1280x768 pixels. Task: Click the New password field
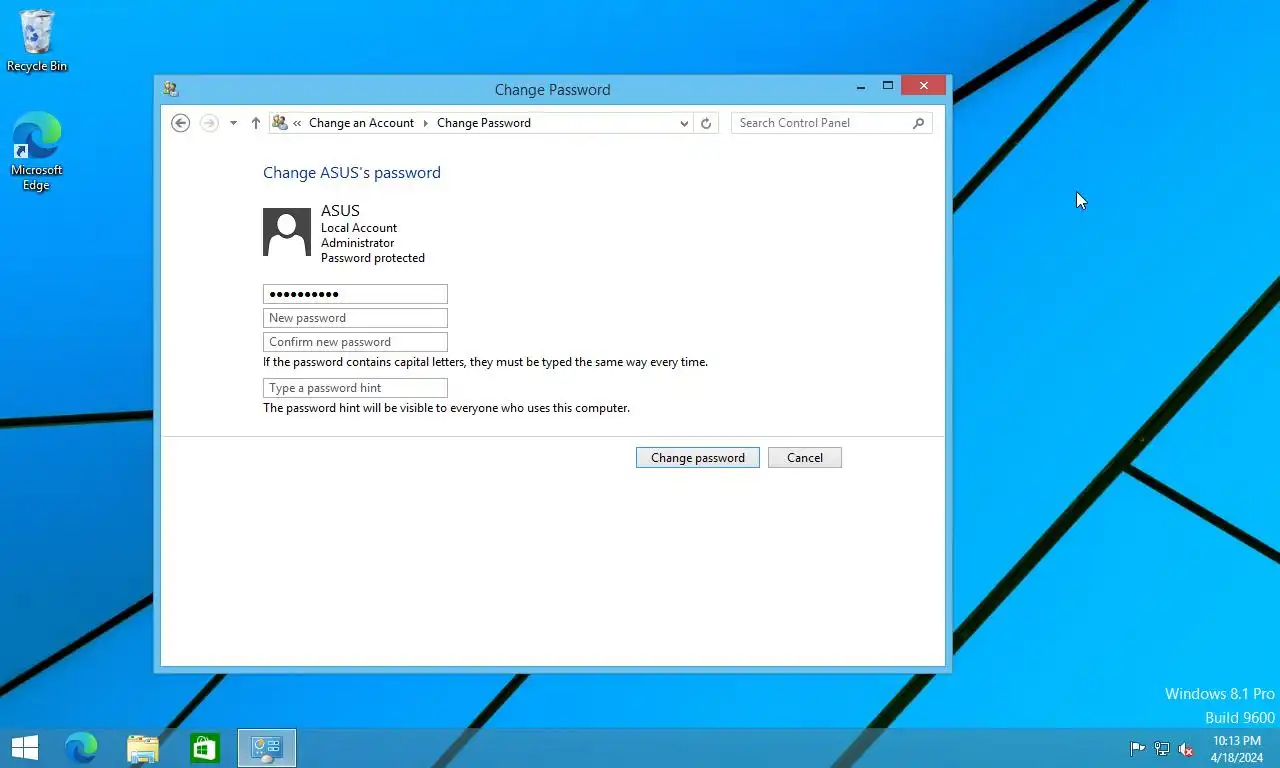click(x=355, y=318)
